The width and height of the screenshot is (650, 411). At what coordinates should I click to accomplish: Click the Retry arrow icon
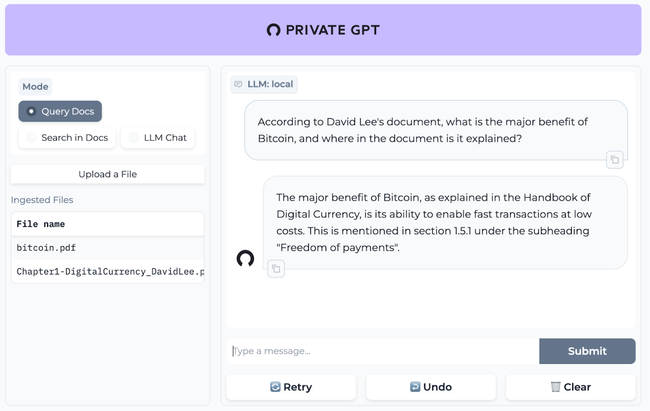tap(276, 387)
